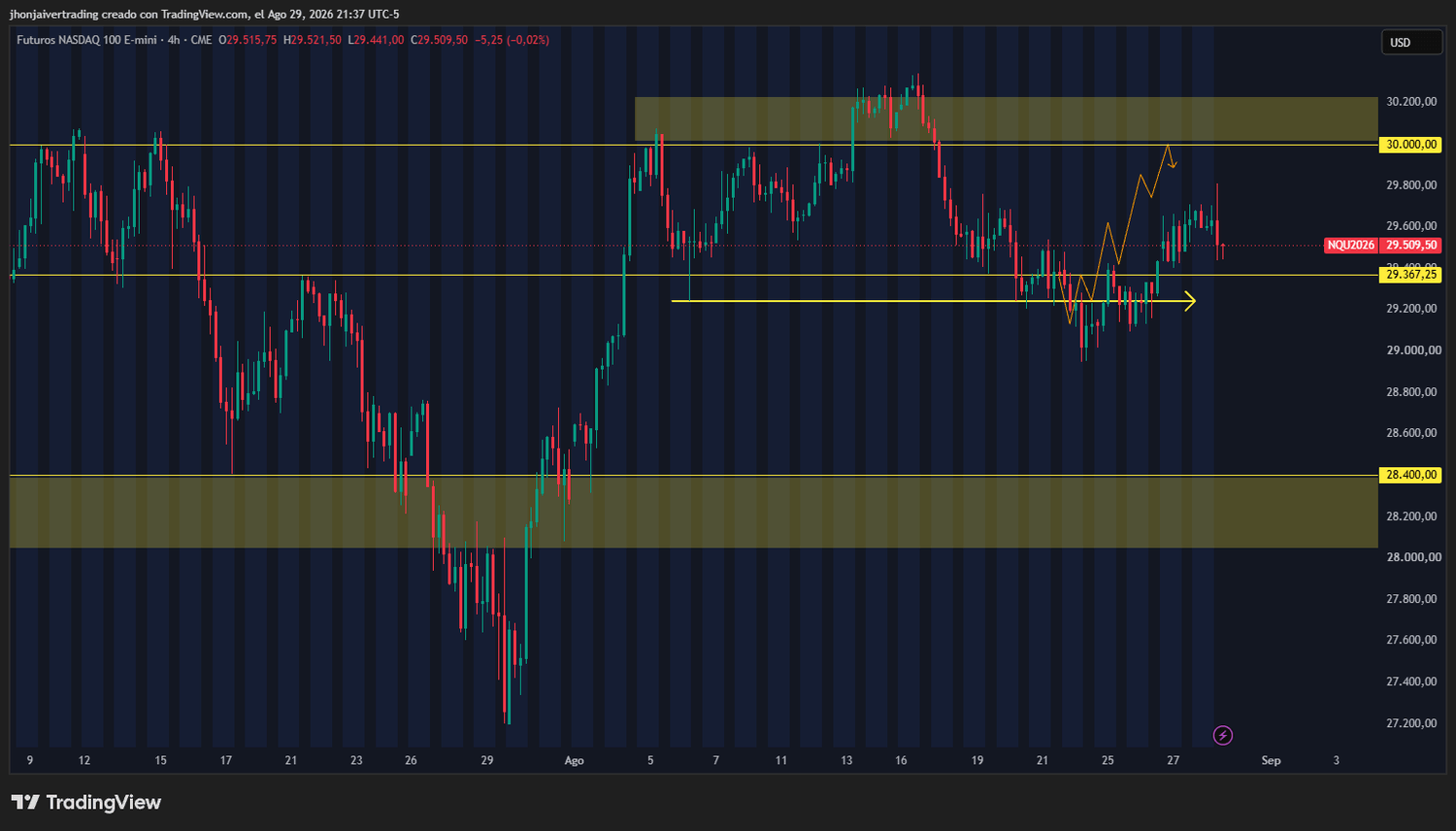Click the 4h timeframe label in the legend
The width and height of the screenshot is (1456, 831).
(174, 40)
